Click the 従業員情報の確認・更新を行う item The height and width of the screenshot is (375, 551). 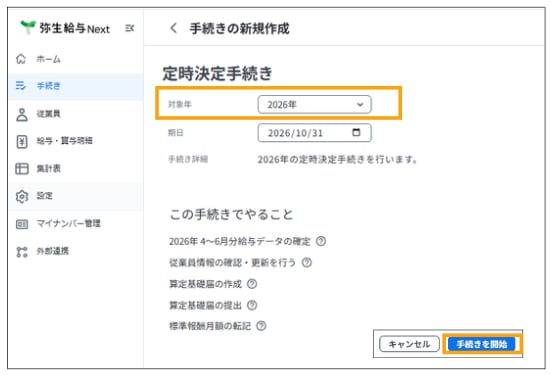(x=233, y=263)
